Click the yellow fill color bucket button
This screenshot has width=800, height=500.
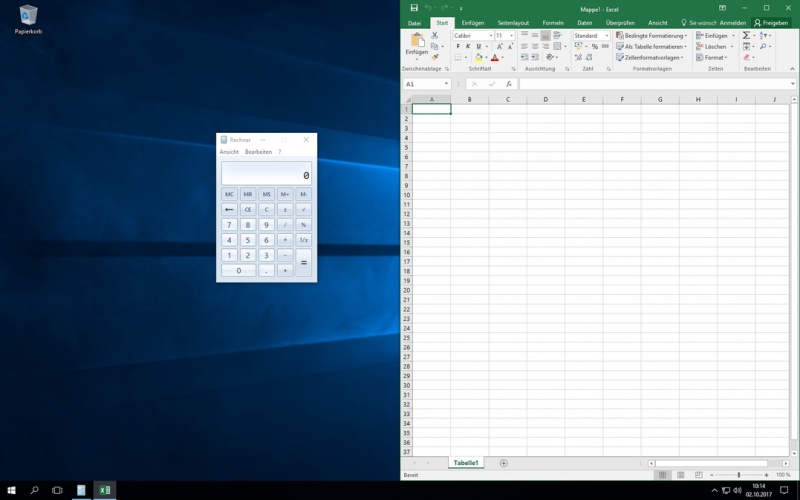(x=479, y=57)
